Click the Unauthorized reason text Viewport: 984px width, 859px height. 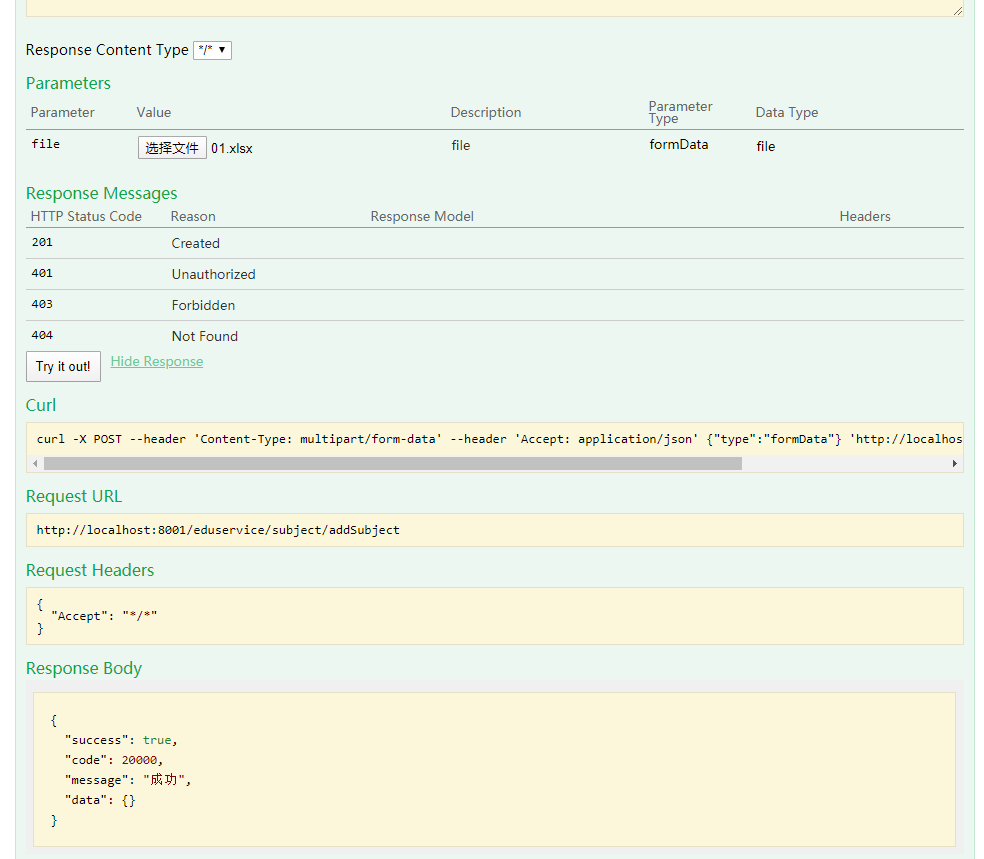[x=213, y=274]
